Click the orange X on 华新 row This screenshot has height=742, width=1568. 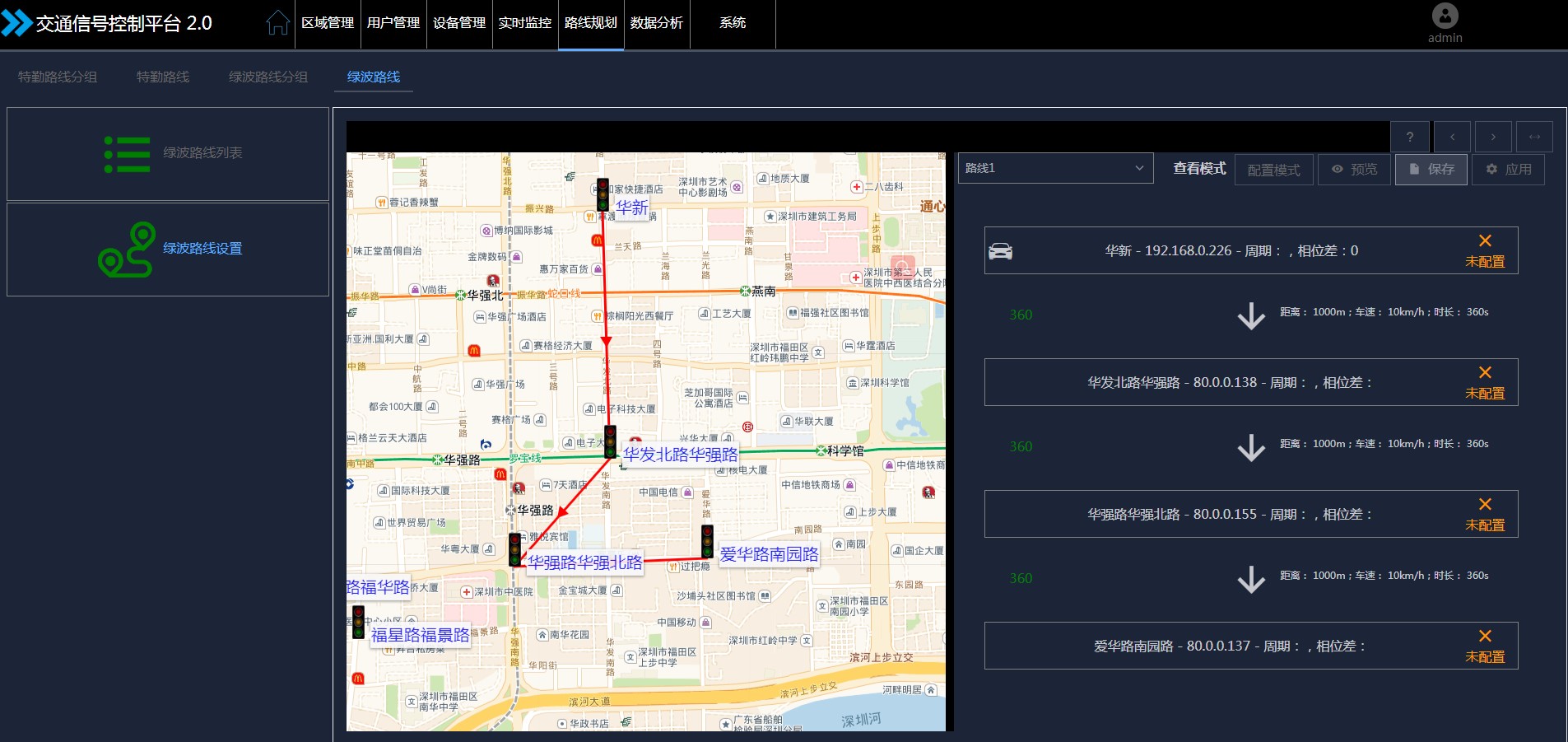coord(1485,241)
